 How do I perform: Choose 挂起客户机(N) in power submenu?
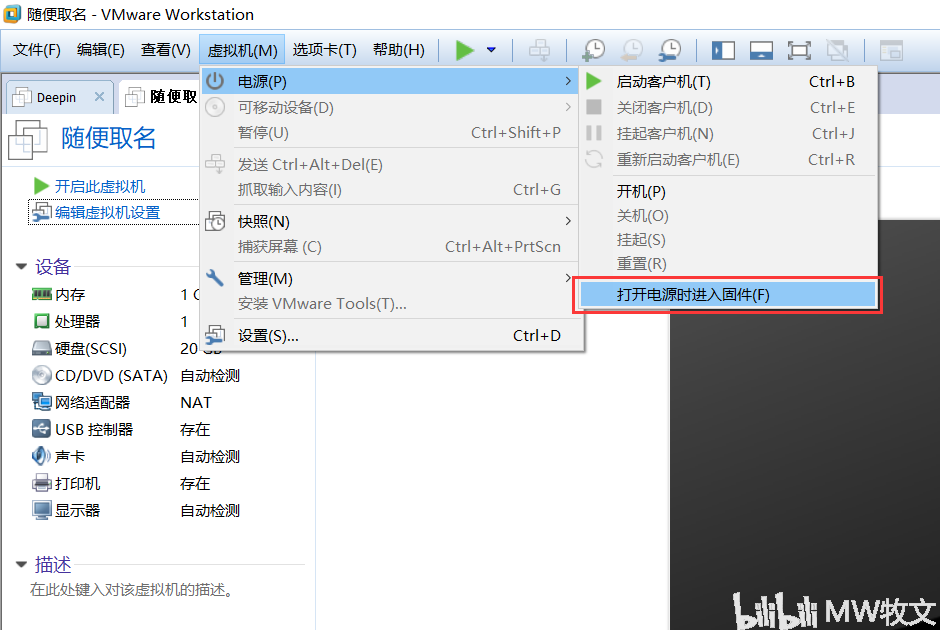(728, 133)
